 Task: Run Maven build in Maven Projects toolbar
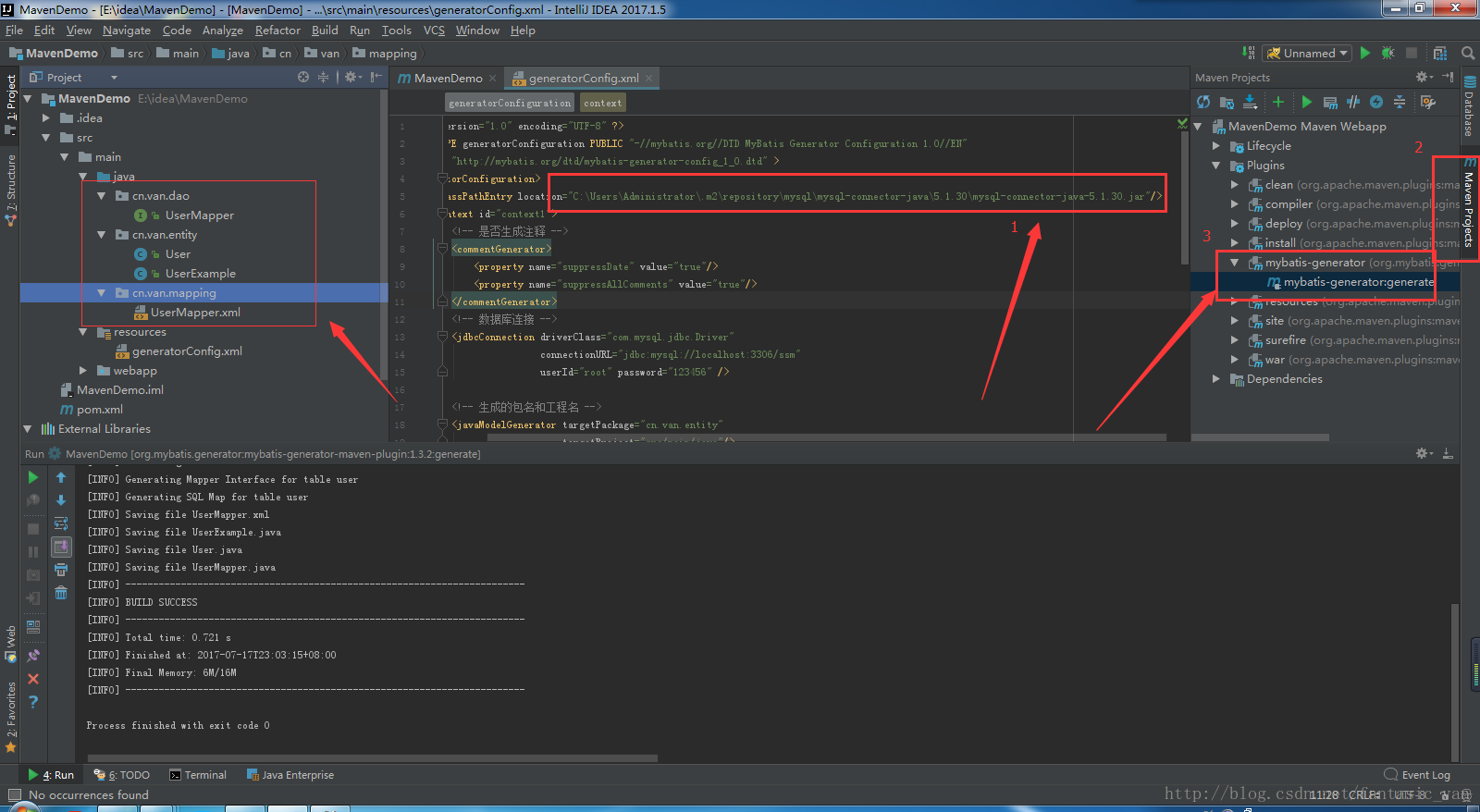1306,102
